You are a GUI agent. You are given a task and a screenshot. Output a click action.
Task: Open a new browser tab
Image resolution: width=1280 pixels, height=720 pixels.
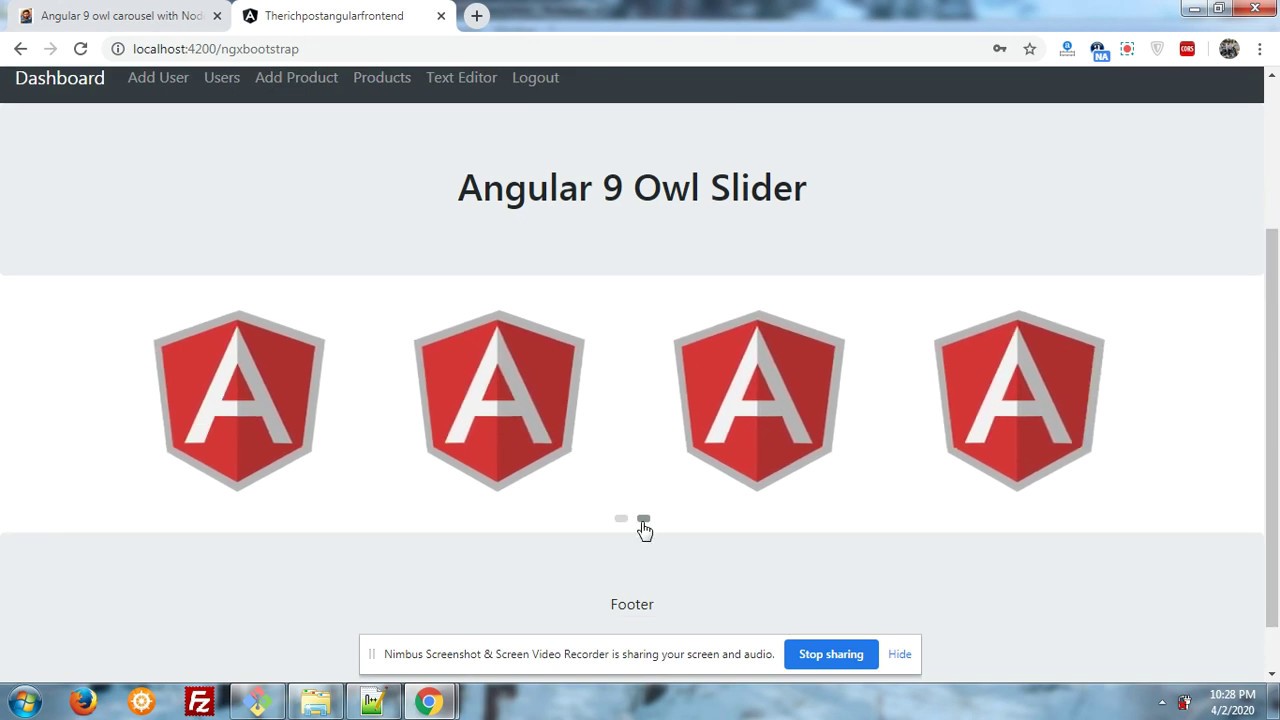[477, 16]
